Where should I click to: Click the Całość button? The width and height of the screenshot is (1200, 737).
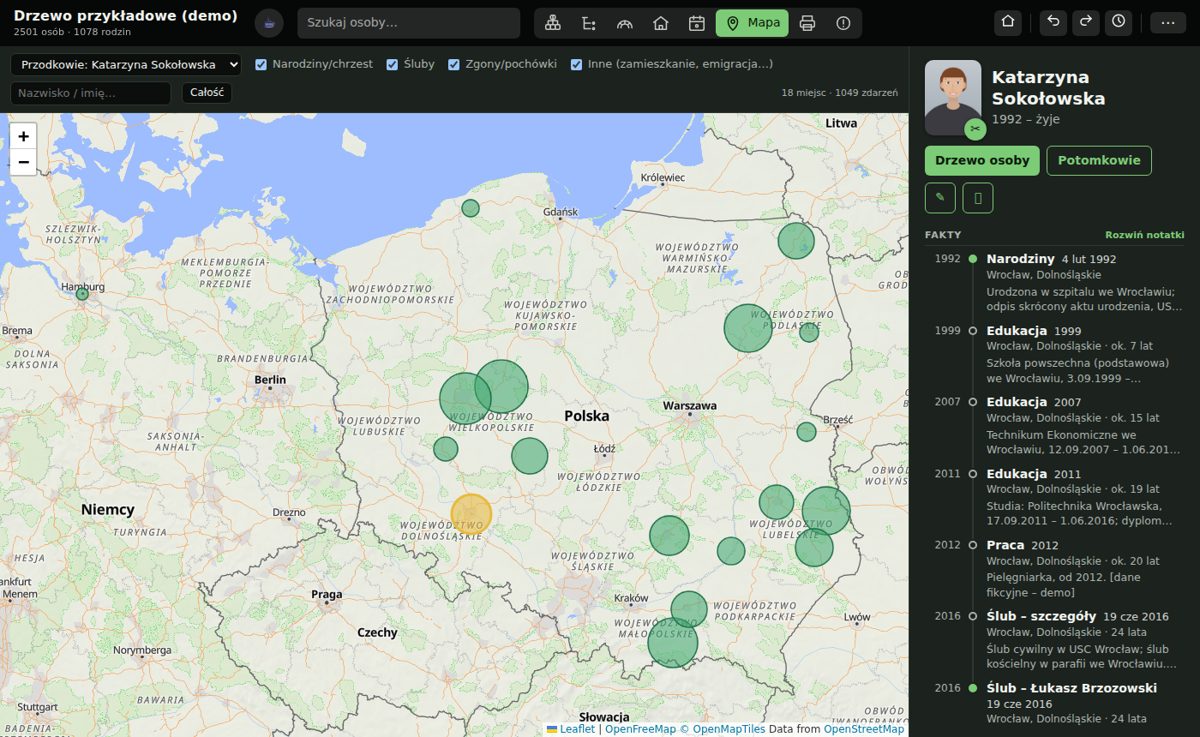click(207, 93)
